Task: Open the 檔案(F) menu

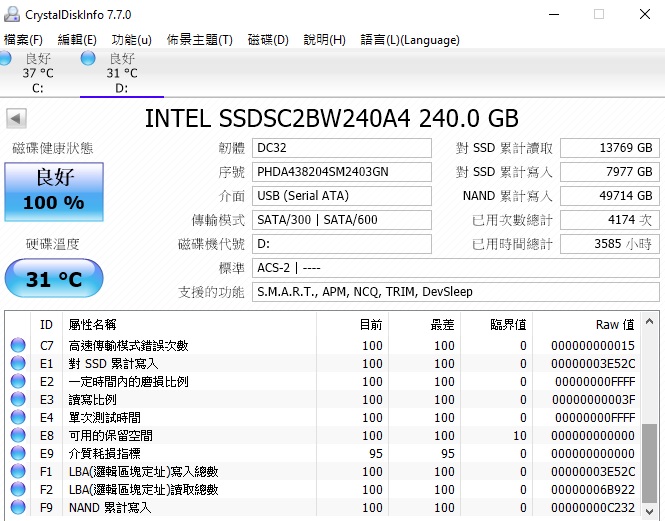Action: click(23, 40)
